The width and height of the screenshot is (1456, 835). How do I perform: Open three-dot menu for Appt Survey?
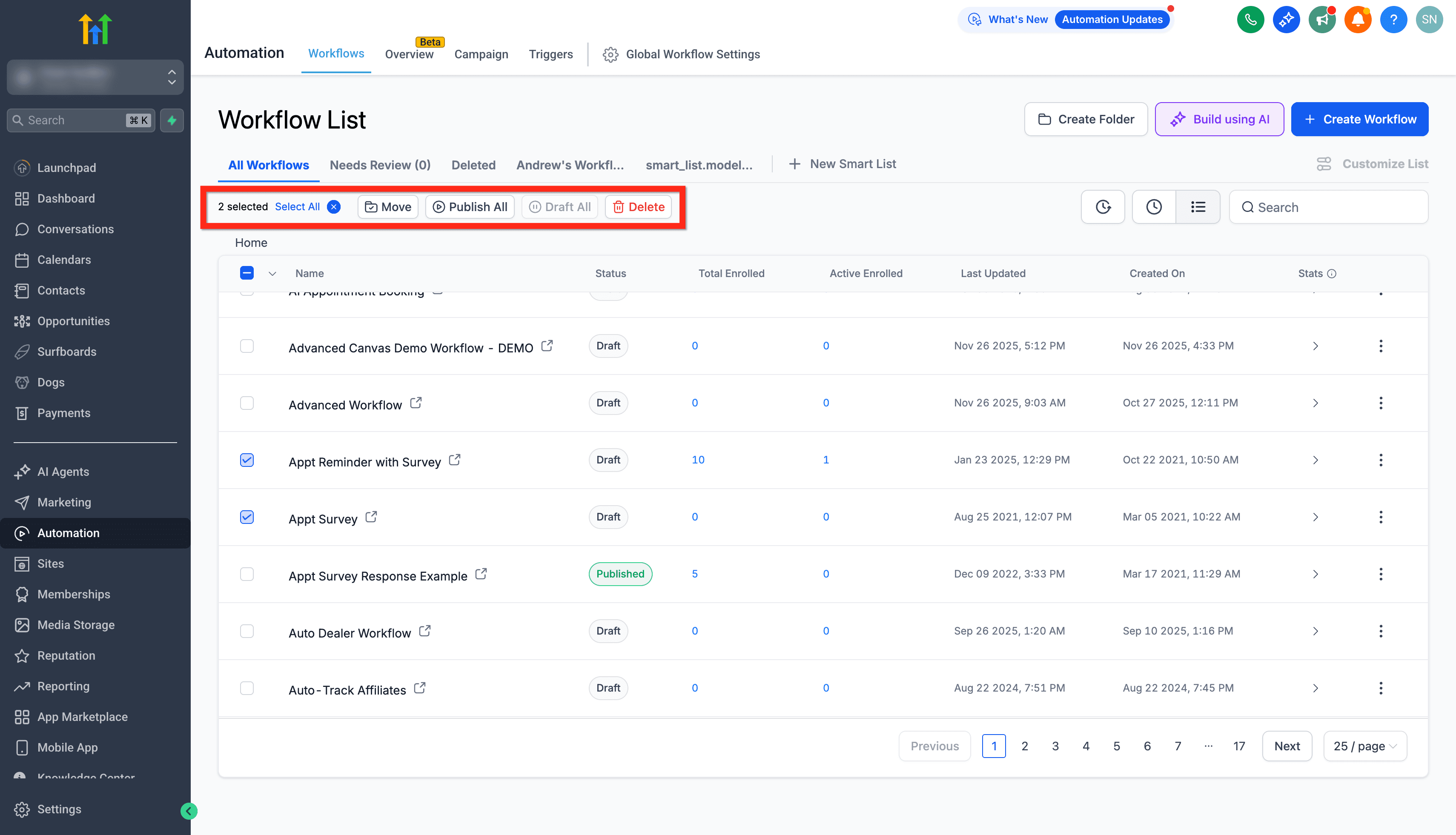pyautogui.click(x=1381, y=517)
